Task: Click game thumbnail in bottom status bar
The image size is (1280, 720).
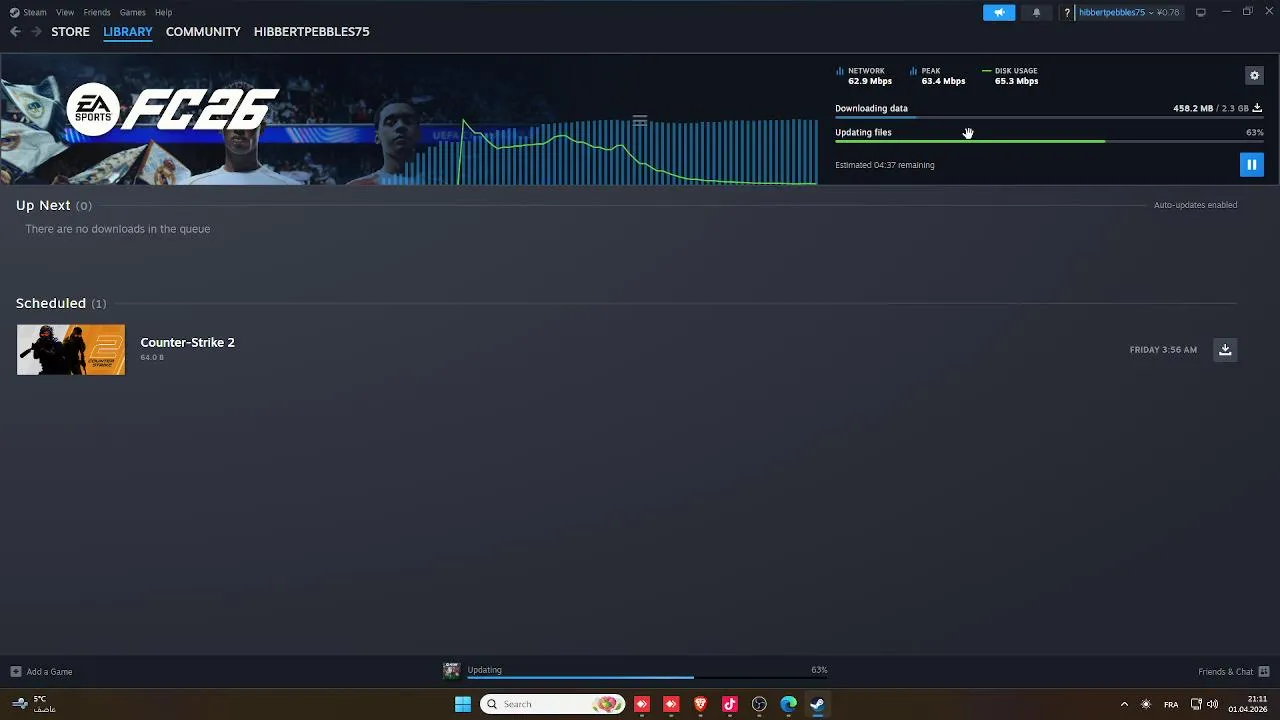Action: point(452,670)
